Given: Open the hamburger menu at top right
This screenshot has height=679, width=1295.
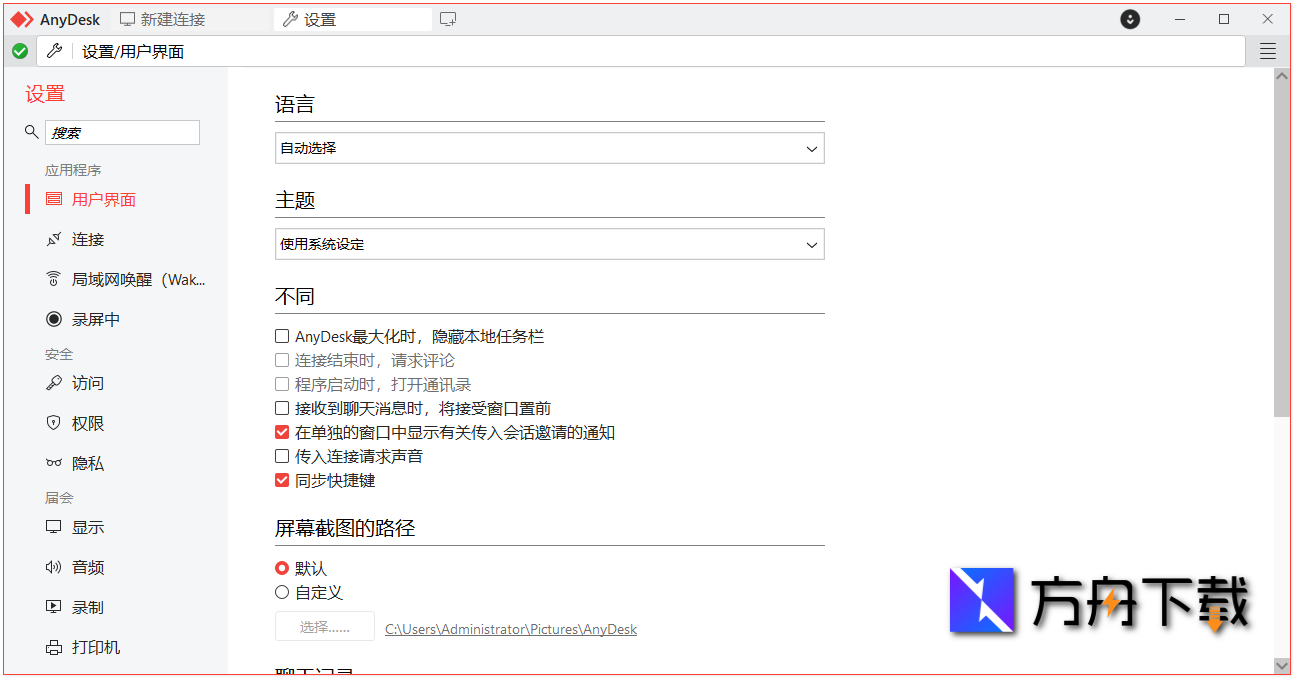Looking at the screenshot, I should click(x=1267, y=50).
